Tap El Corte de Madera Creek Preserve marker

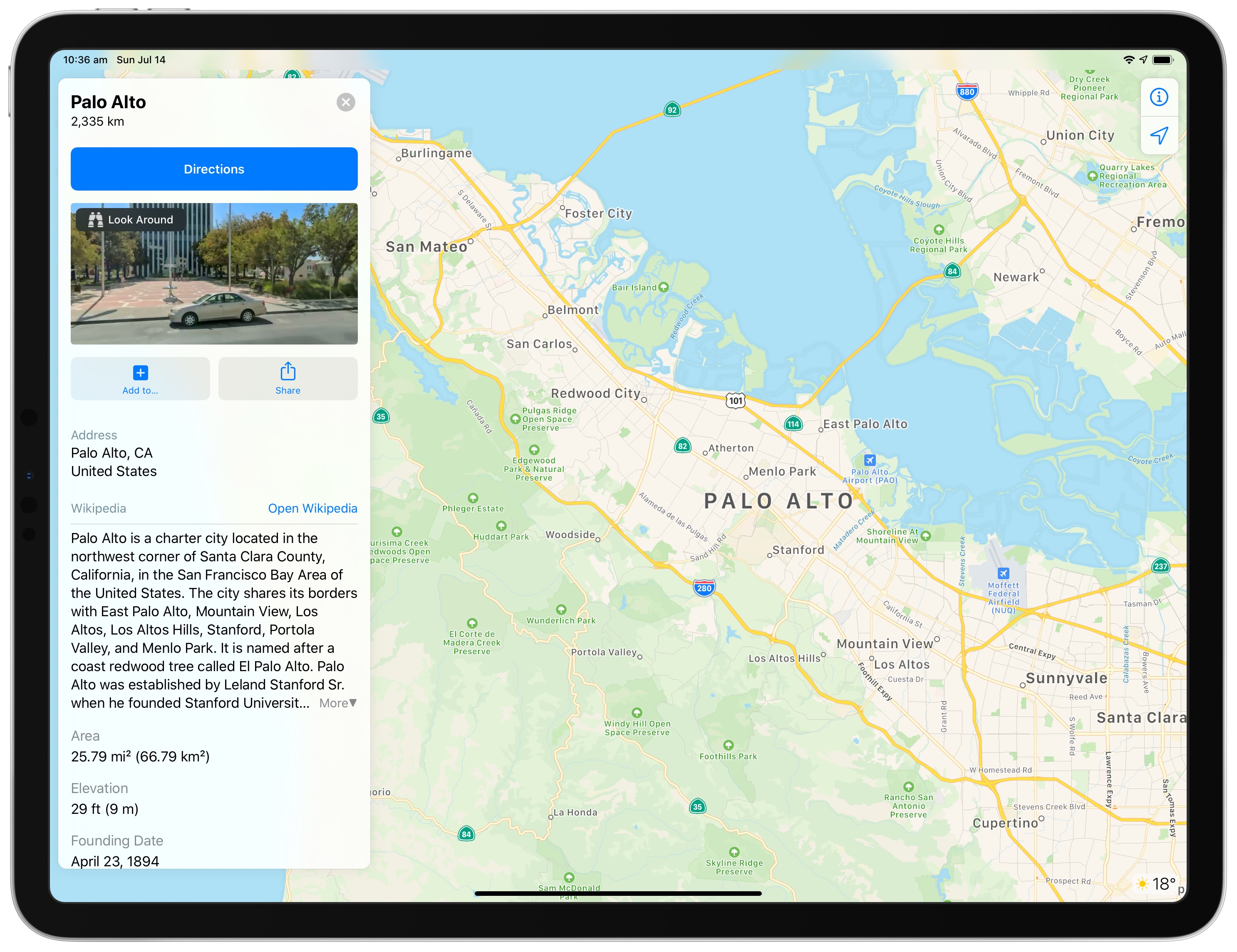472,624
